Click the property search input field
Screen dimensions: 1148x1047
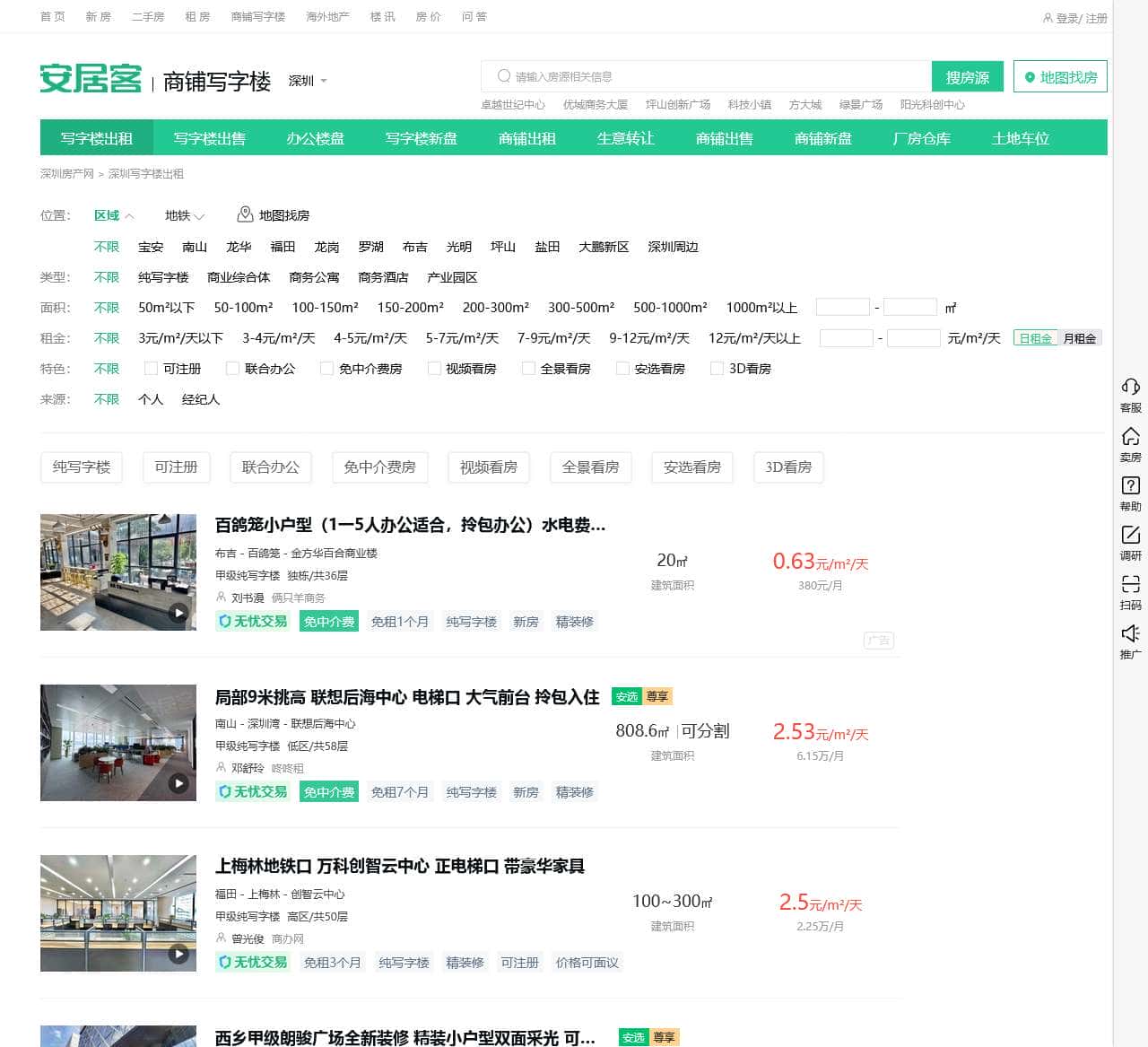tap(707, 77)
